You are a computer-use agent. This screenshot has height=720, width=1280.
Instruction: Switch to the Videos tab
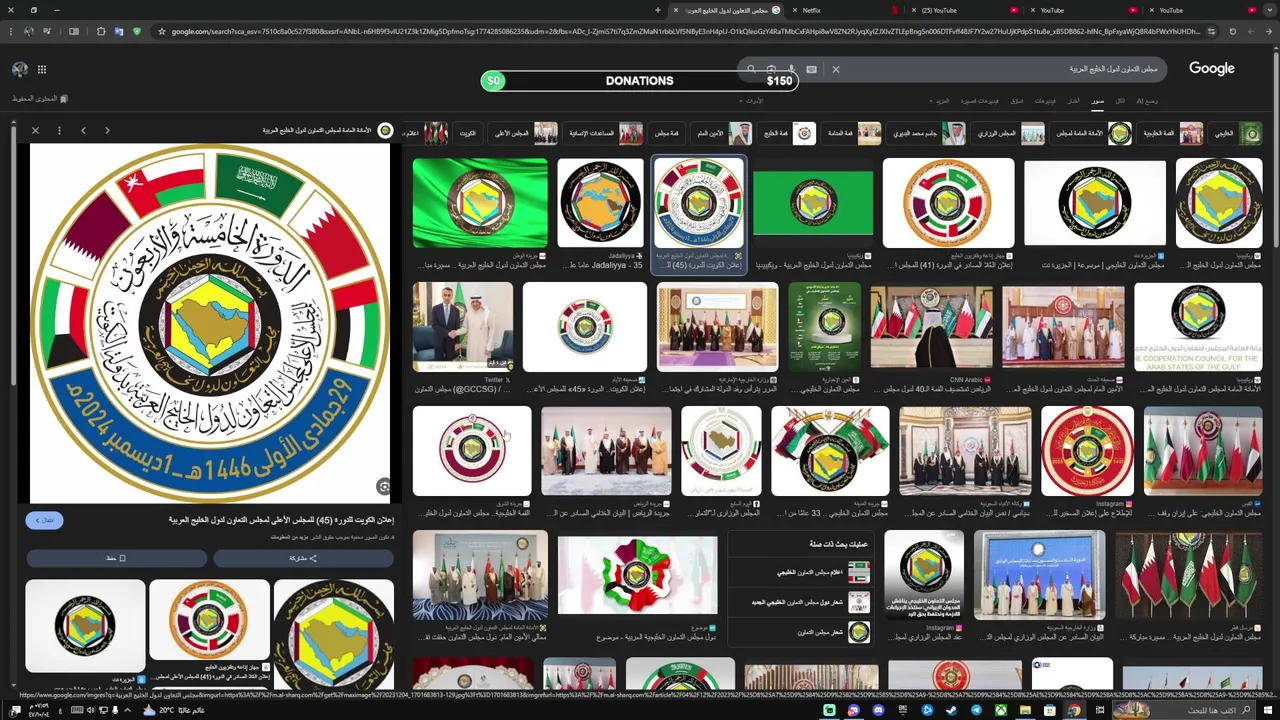point(1045,101)
